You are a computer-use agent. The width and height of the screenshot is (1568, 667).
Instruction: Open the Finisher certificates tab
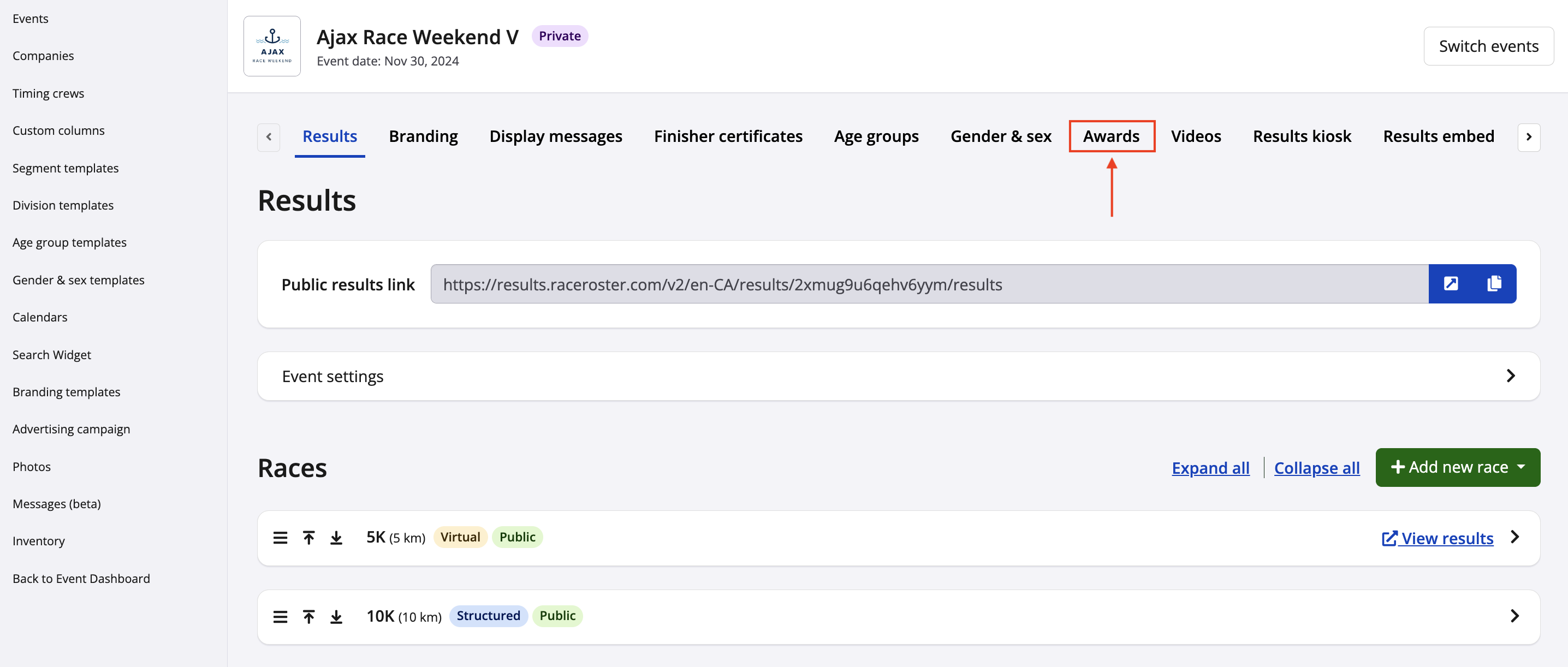pos(728,136)
